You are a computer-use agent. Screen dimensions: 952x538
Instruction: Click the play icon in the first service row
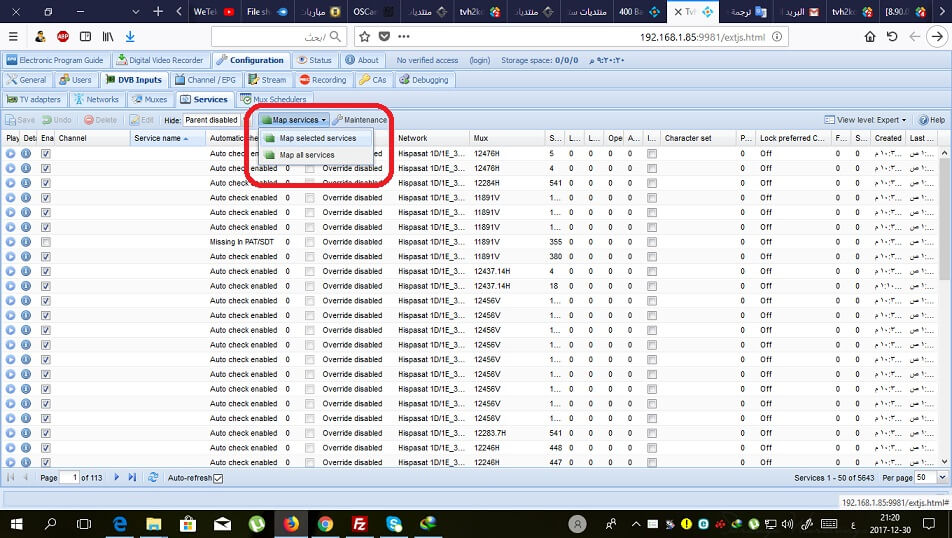click(x=11, y=154)
